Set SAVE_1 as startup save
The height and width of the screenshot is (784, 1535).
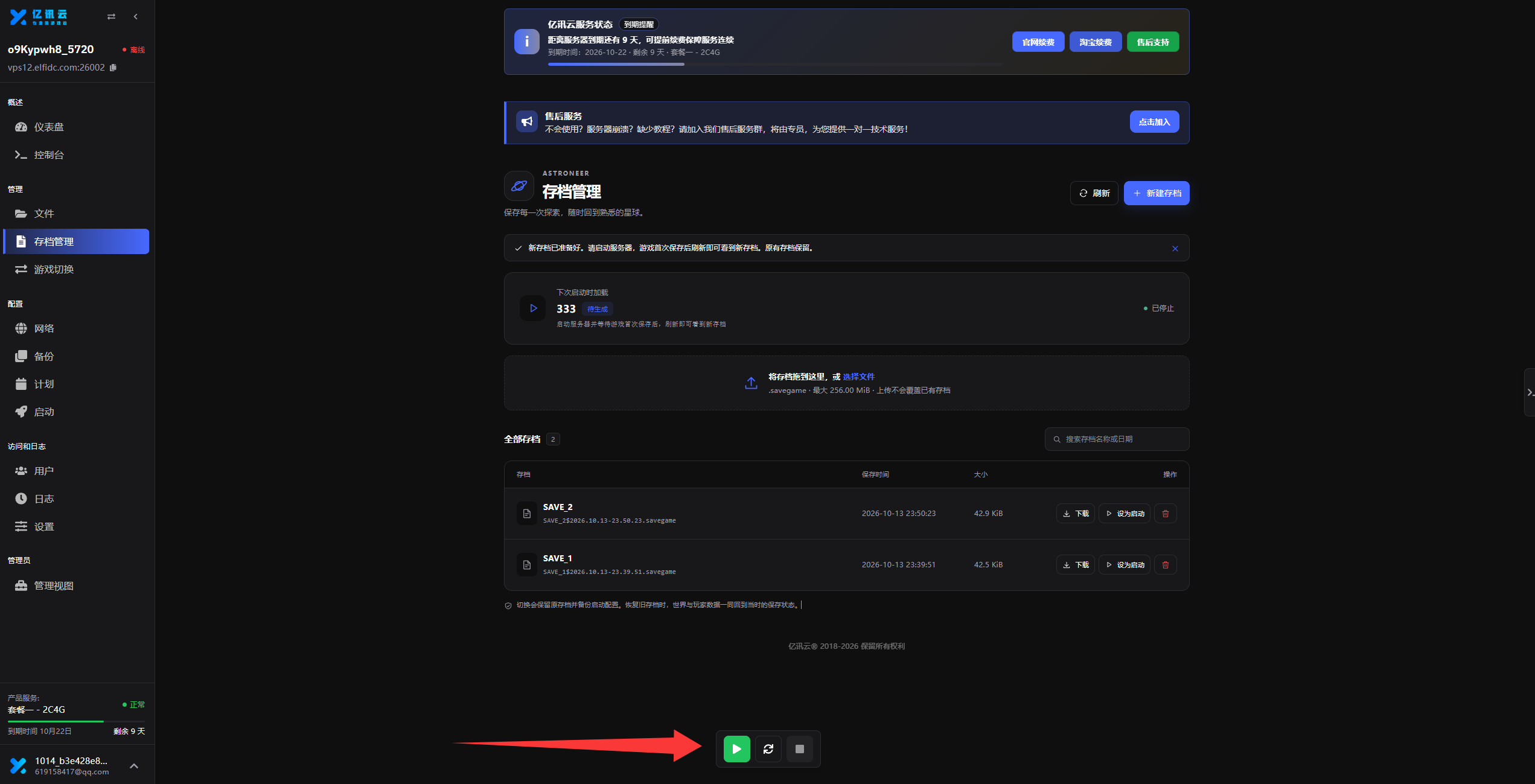(x=1125, y=565)
